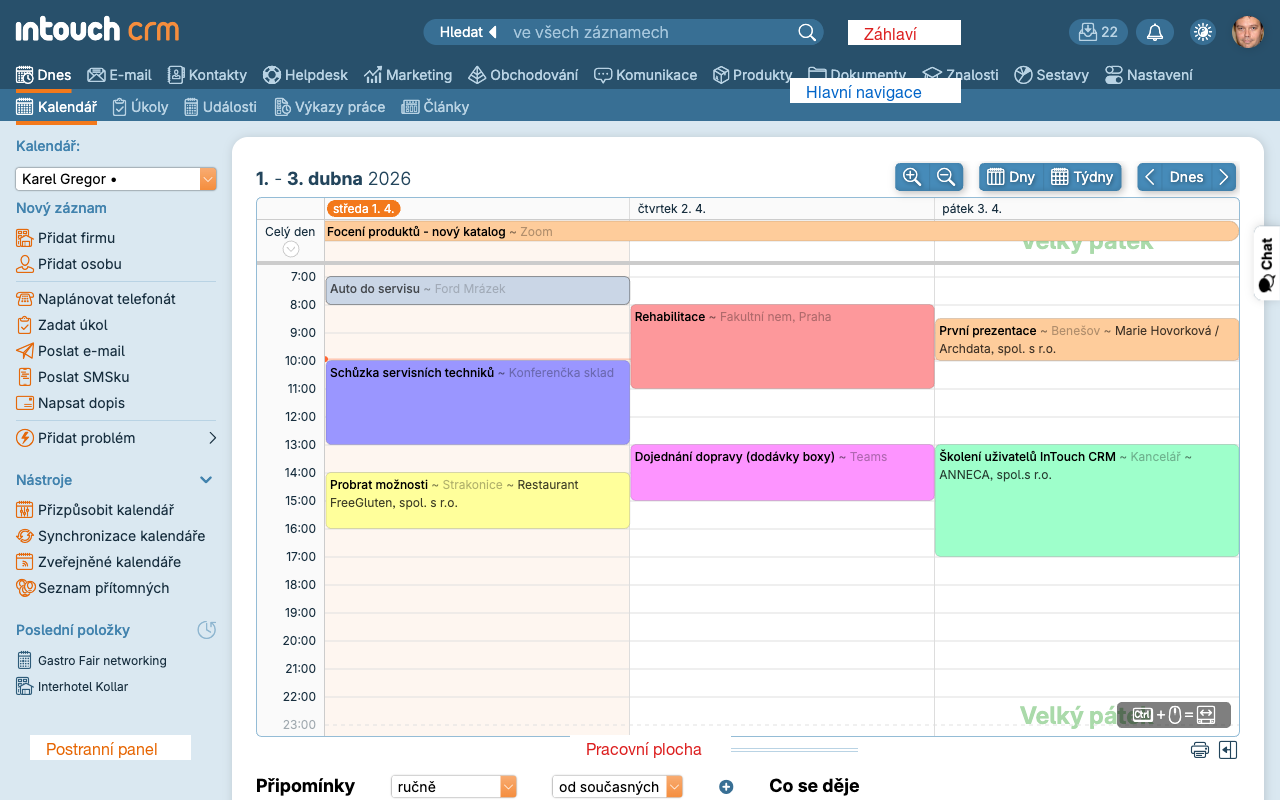Collapse the Nástroje section chevron
The image size is (1280, 800).
206,480
